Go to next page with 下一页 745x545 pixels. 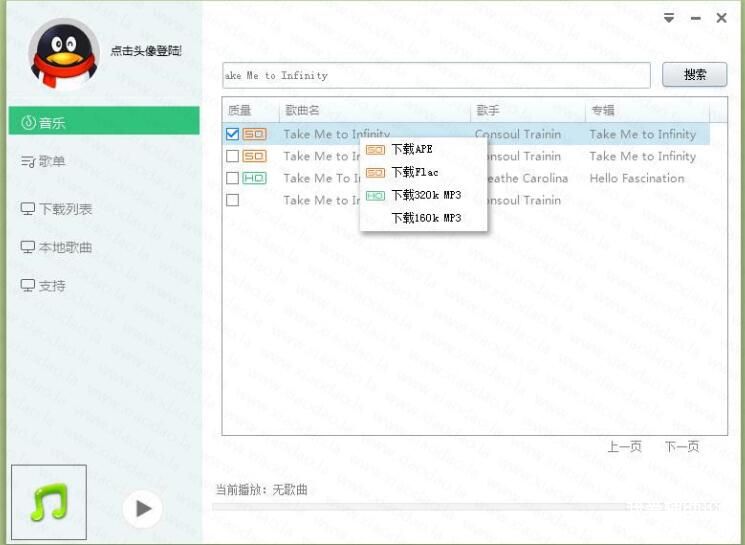pos(681,447)
